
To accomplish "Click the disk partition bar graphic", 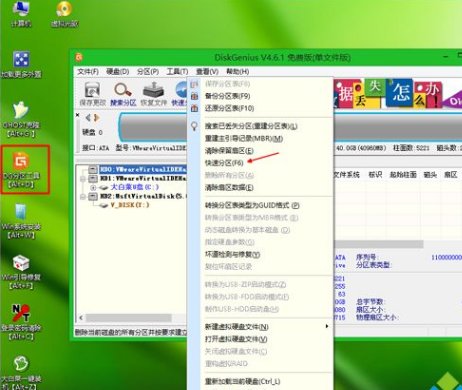I will click(x=153, y=127).
